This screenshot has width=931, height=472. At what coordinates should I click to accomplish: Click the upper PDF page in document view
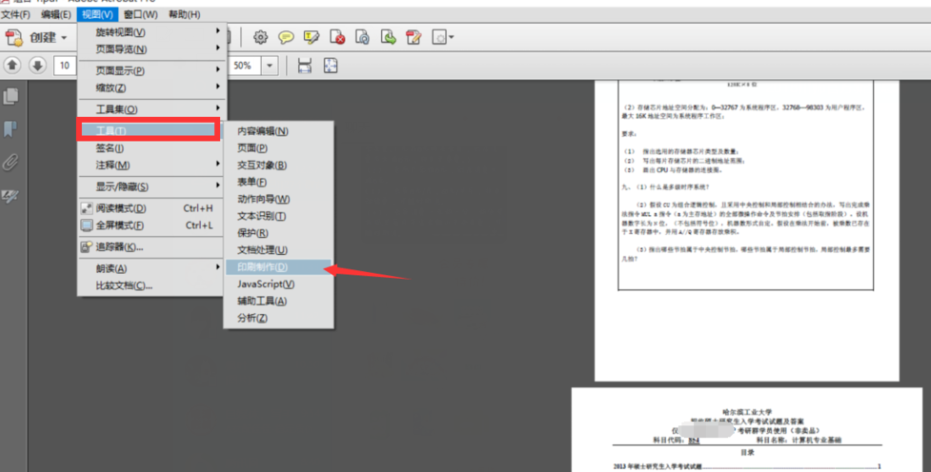pos(747,230)
